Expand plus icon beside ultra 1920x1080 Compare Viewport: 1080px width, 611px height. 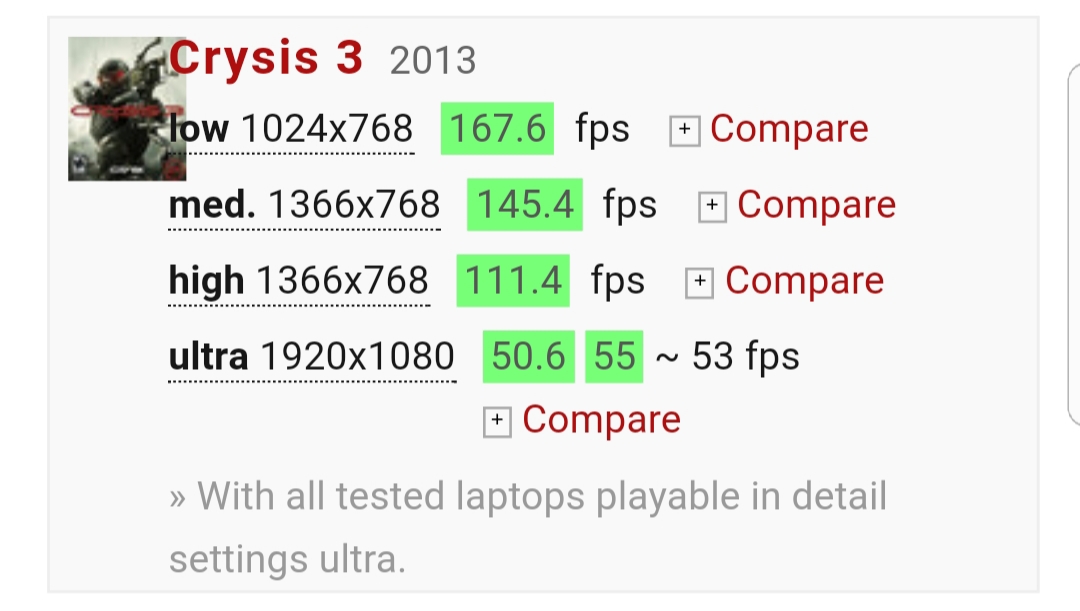[497, 422]
